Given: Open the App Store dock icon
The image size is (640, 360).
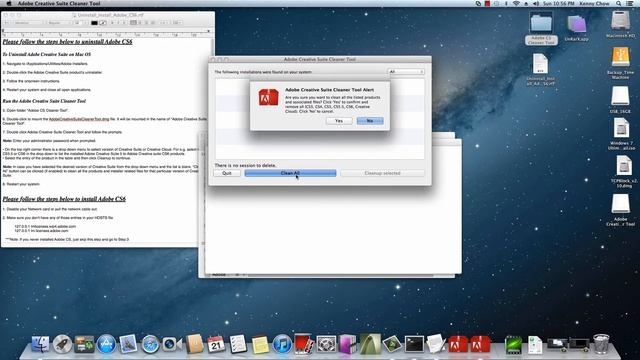Looking at the screenshot, I should click(106, 344).
